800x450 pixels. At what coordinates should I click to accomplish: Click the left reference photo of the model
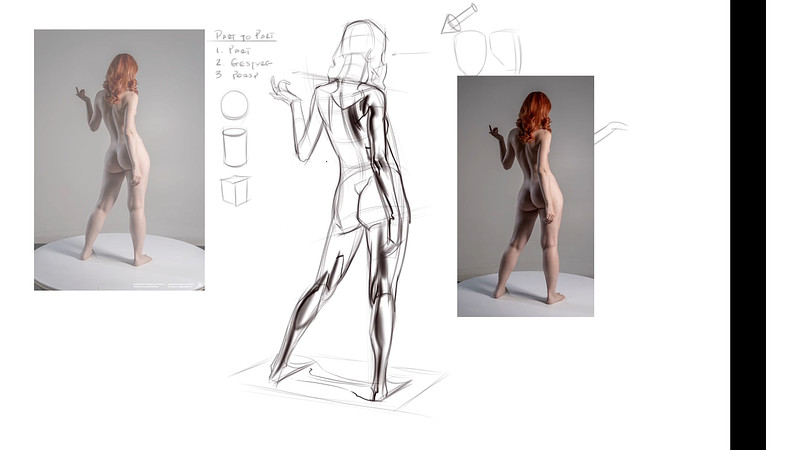[119, 160]
